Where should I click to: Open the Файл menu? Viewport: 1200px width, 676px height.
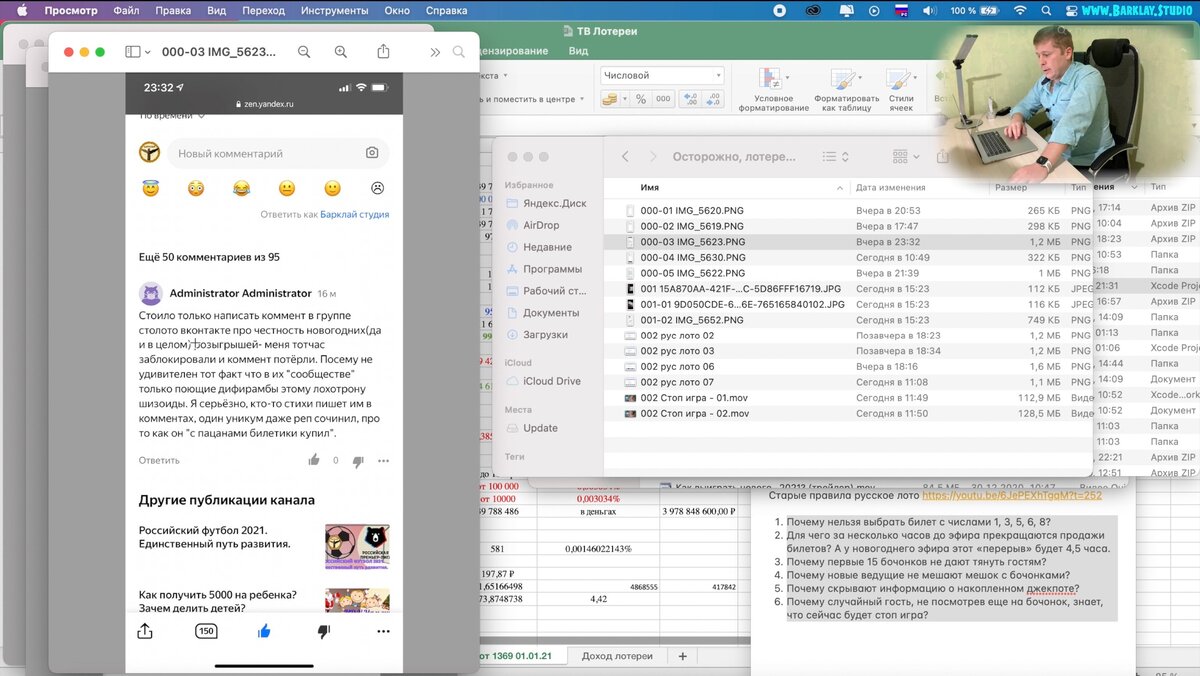(x=126, y=11)
